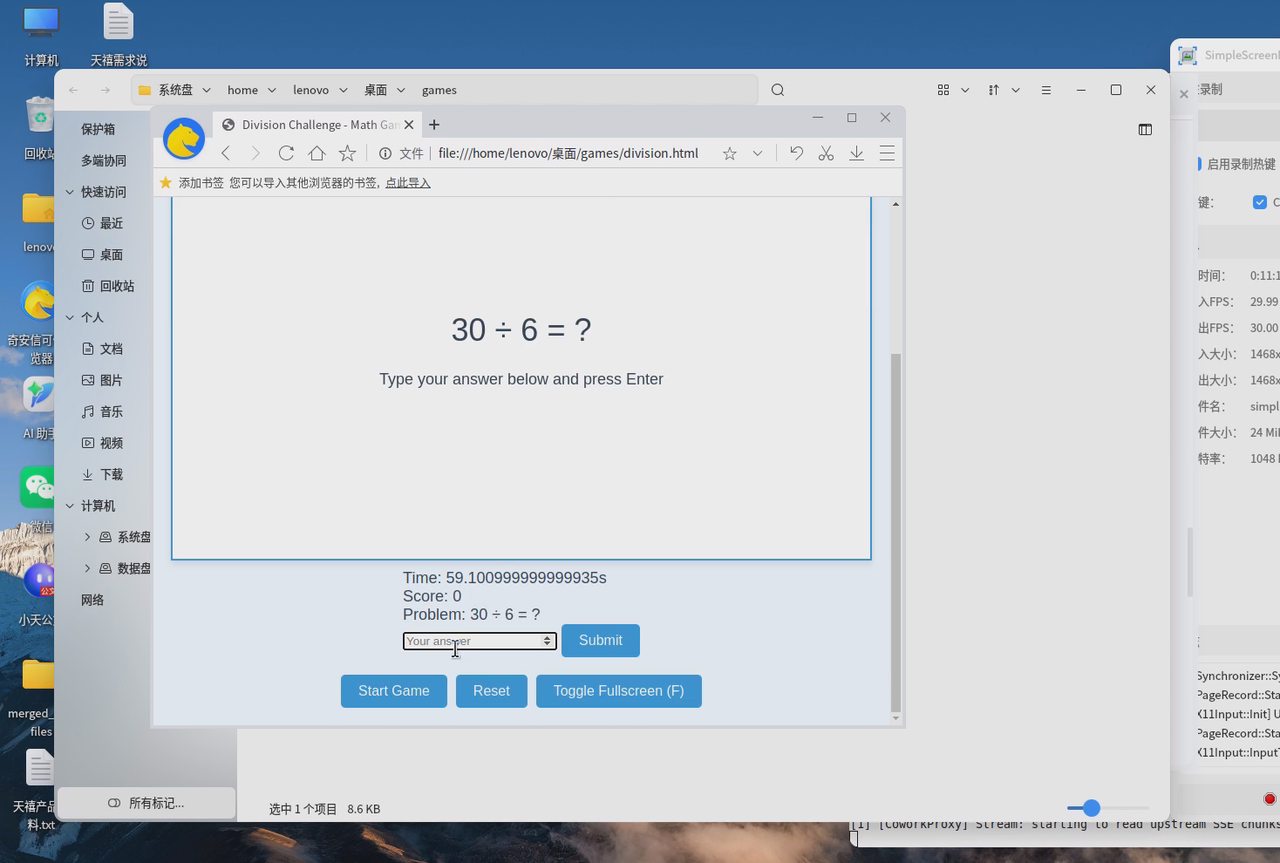Click the 点此导入 bookmarks link
This screenshot has width=1280, height=863.
408,183
